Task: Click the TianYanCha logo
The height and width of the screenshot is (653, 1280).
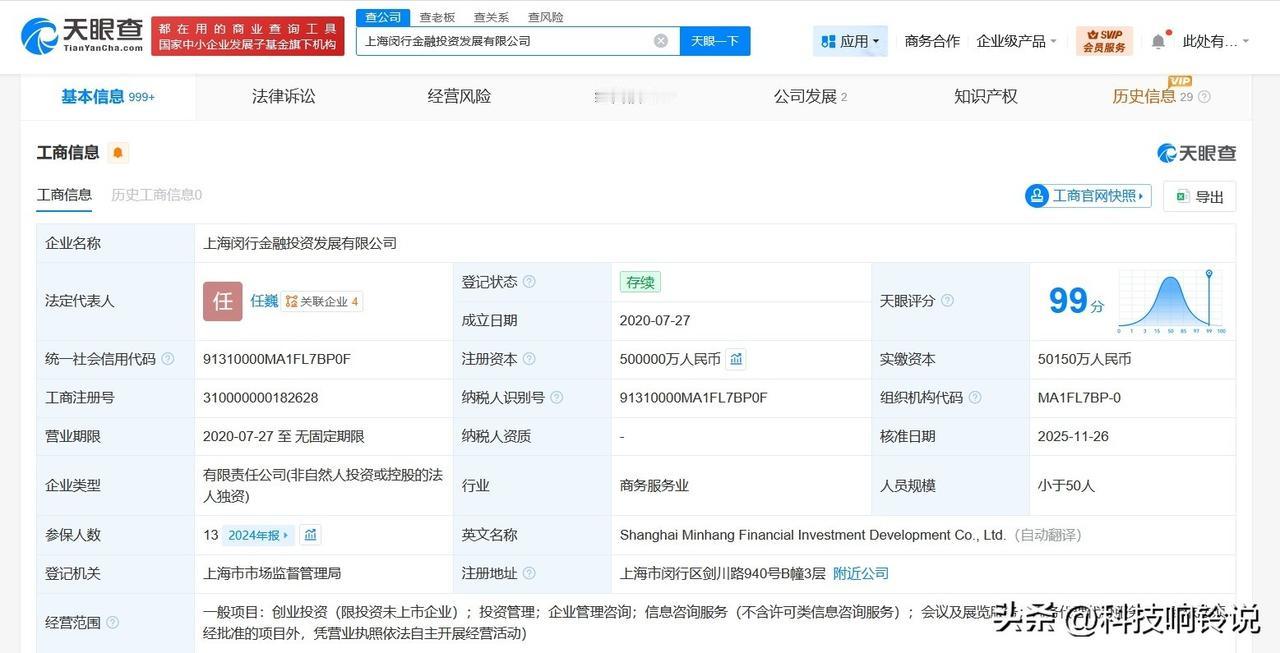Action: pos(82,36)
